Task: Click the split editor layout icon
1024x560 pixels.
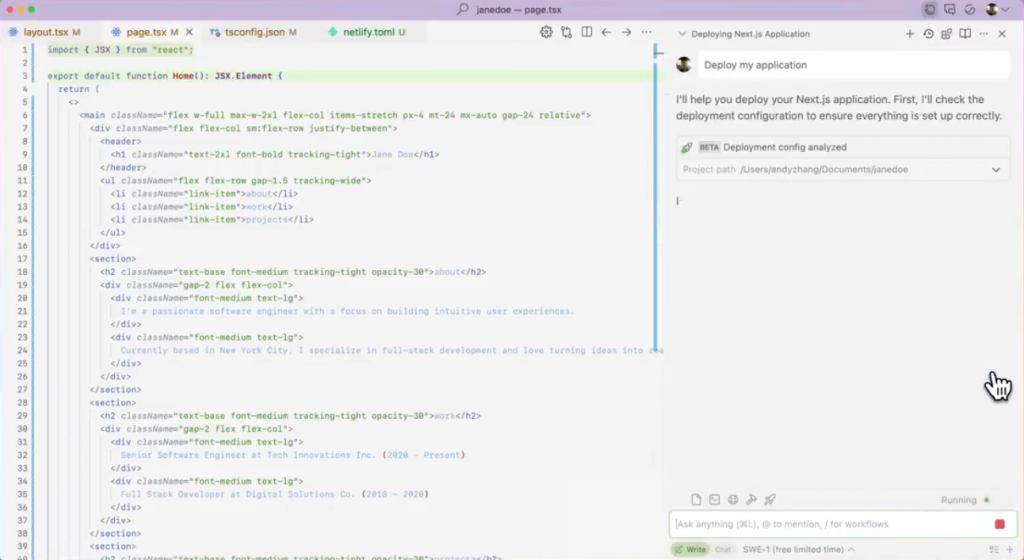Action: coord(587,32)
